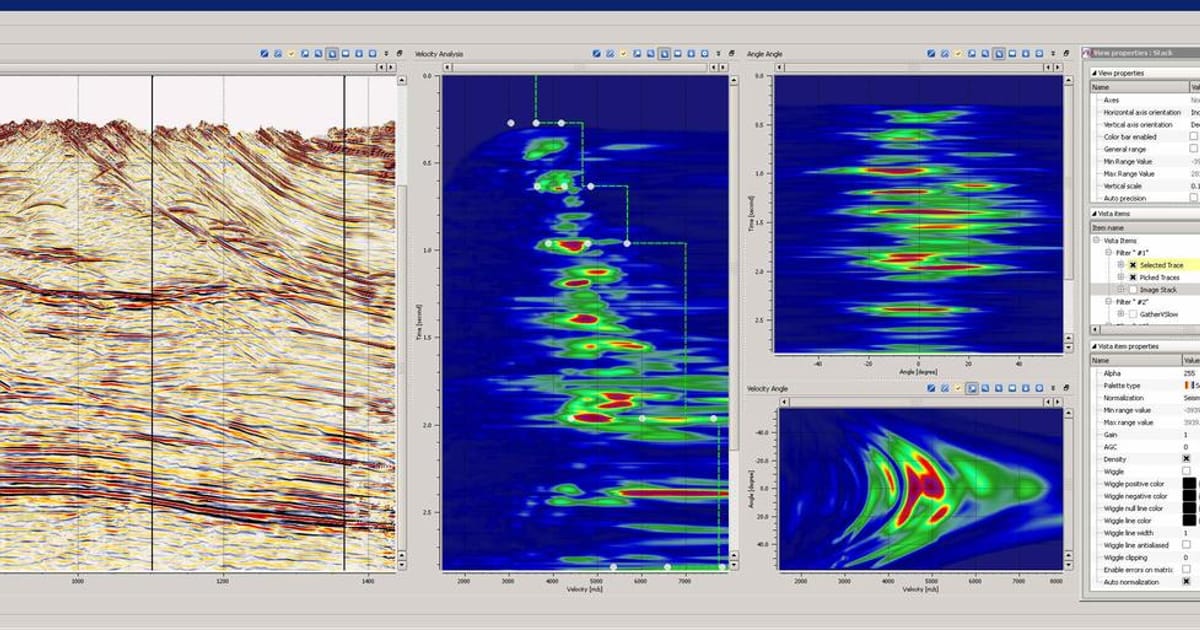Collapse the Filter "#1" tree node

pyautogui.click(x=1108, y=253)
